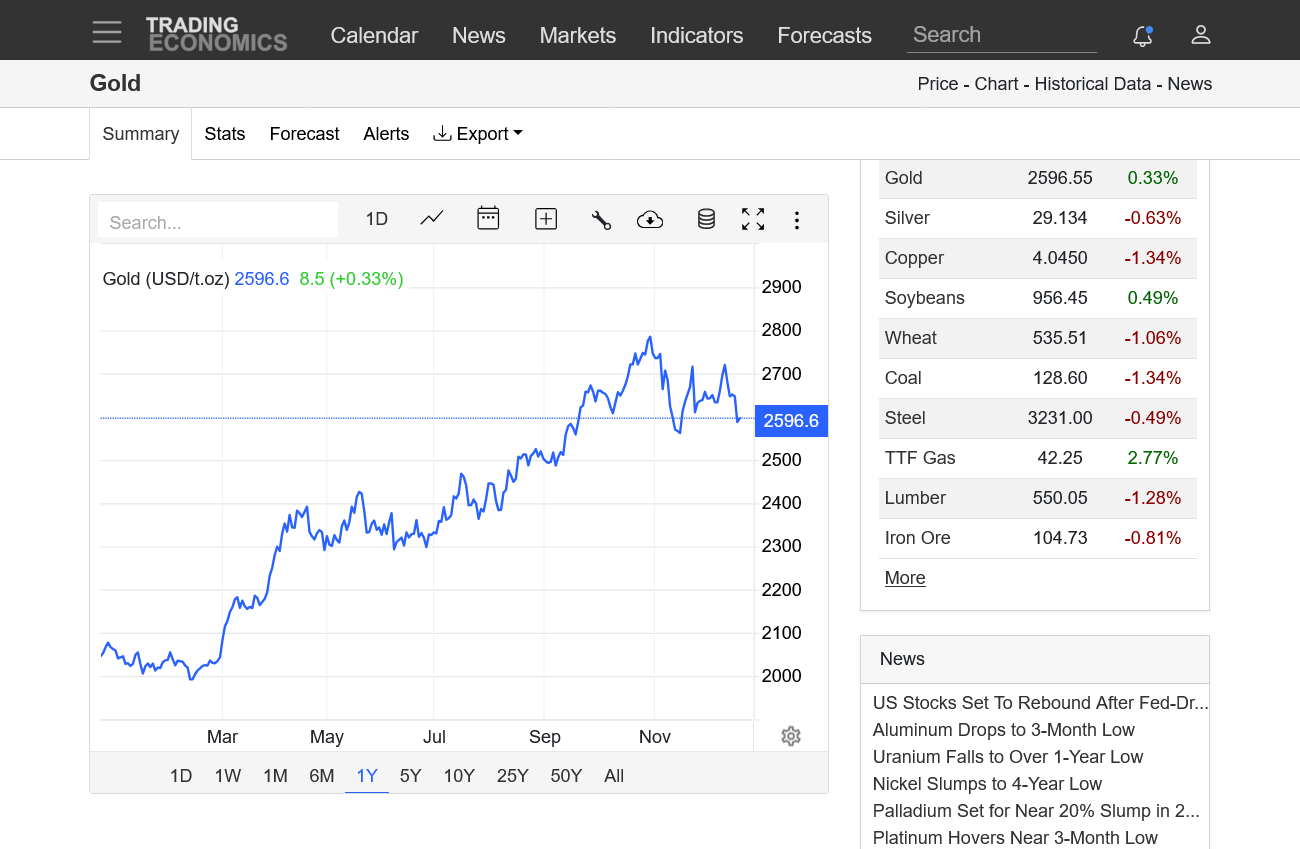Open the hamburger navigation menu
Image resolution: width=1300 pixels, height=849 pixels.
tap(107, 32)
